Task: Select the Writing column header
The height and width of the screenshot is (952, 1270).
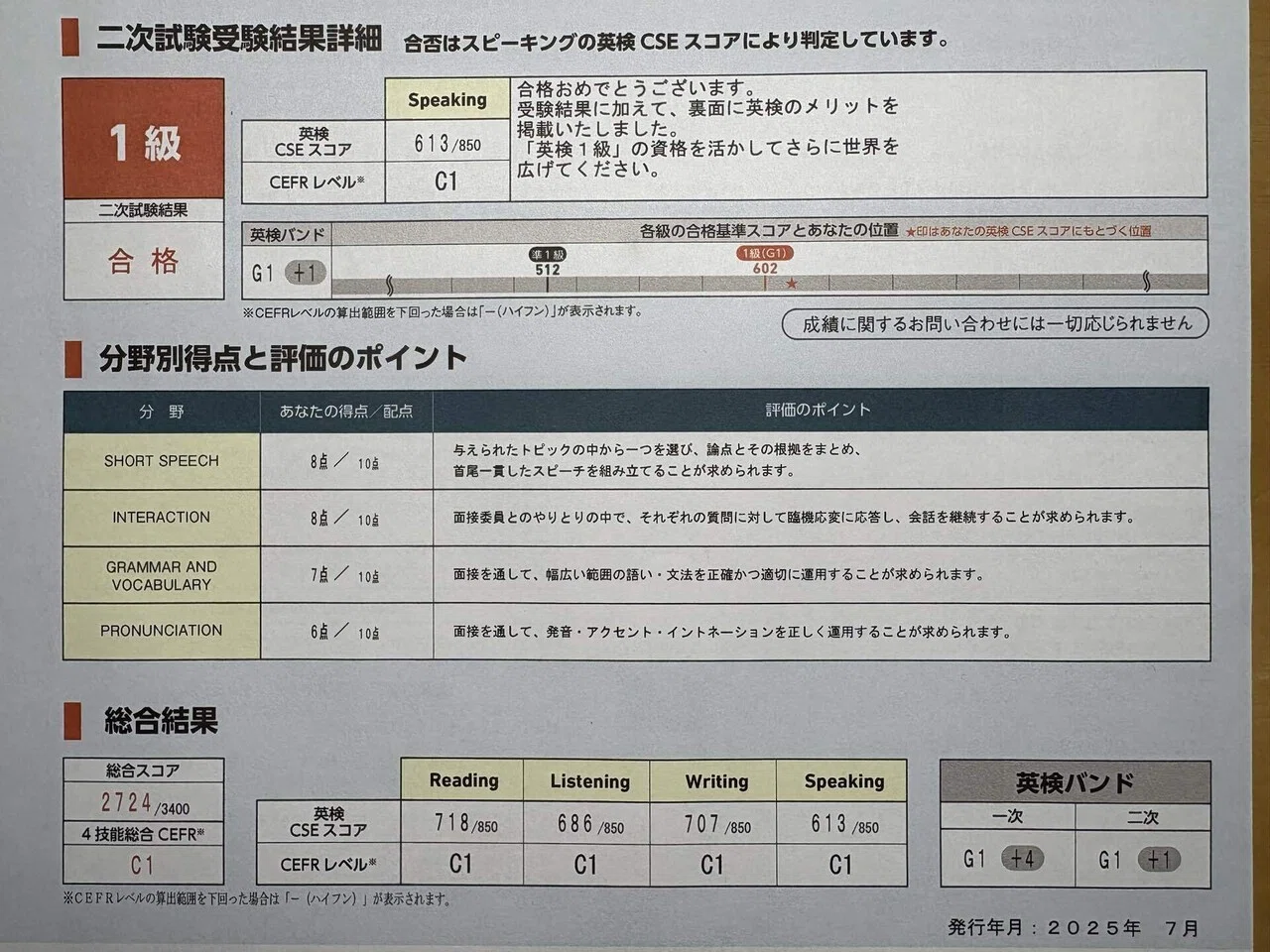Action: [716, 781]
